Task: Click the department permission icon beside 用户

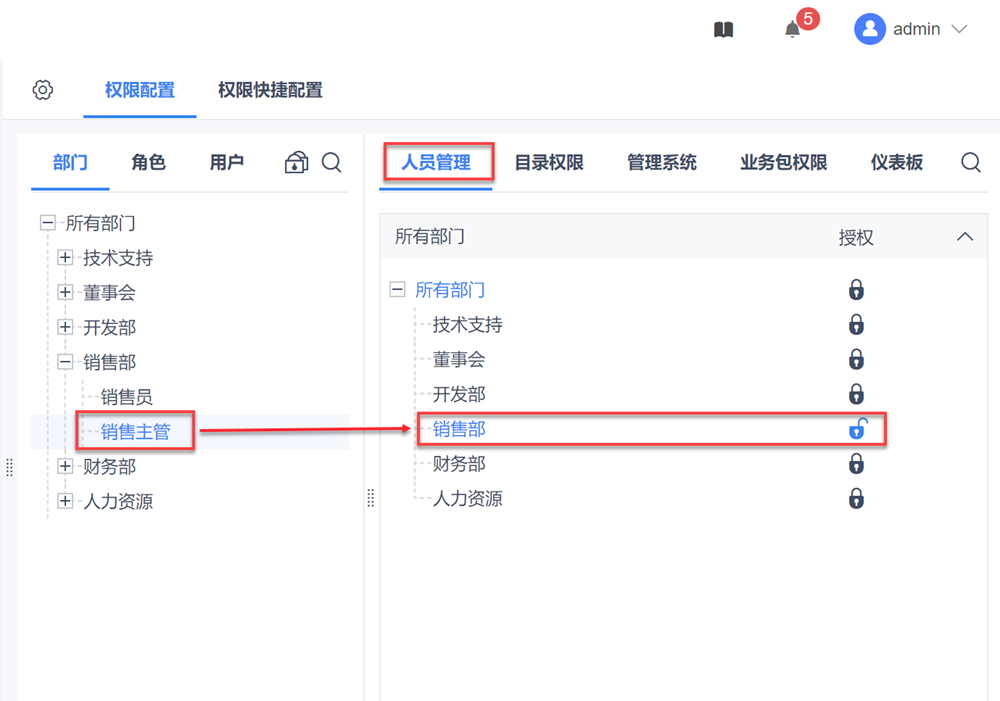Action: (296, 162)
